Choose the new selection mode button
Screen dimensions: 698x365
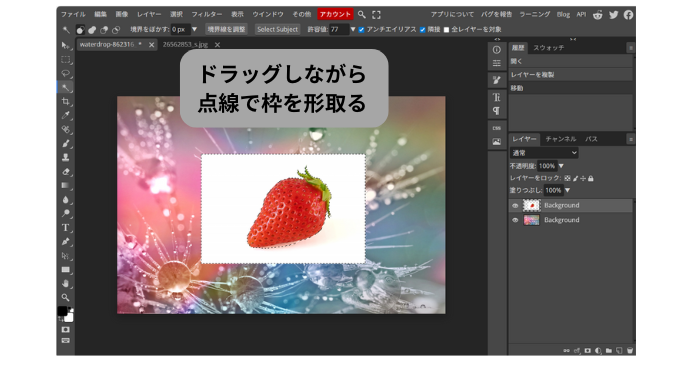click(80, 30)
